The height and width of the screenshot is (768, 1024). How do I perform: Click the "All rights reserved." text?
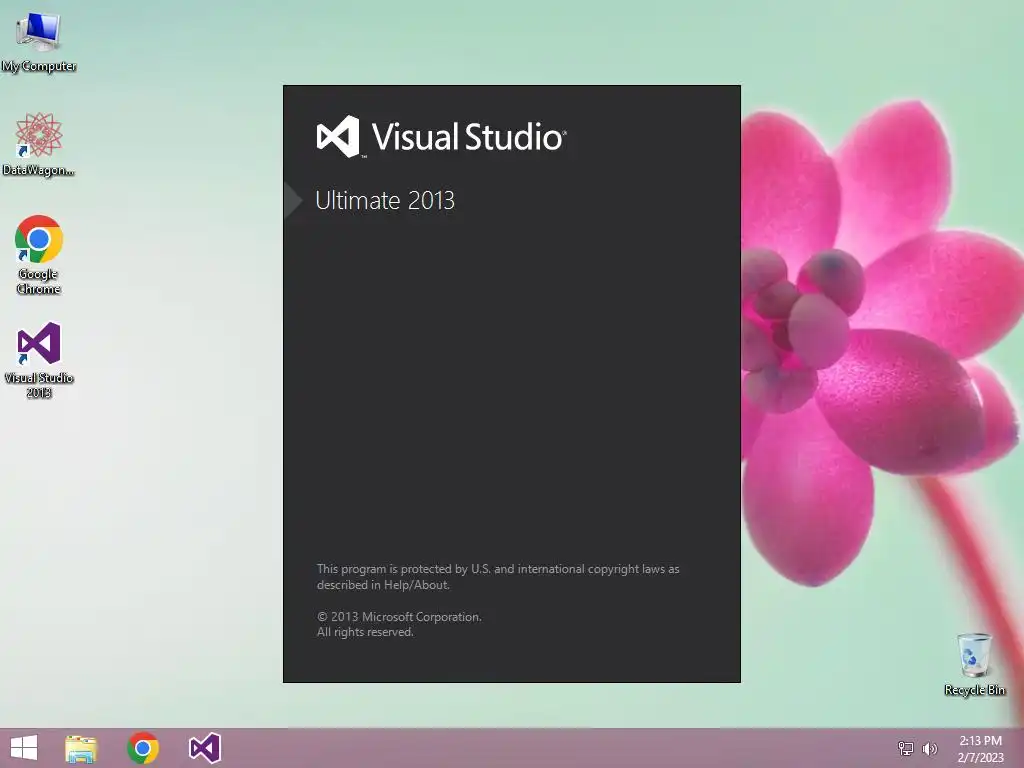click(365, 632)
